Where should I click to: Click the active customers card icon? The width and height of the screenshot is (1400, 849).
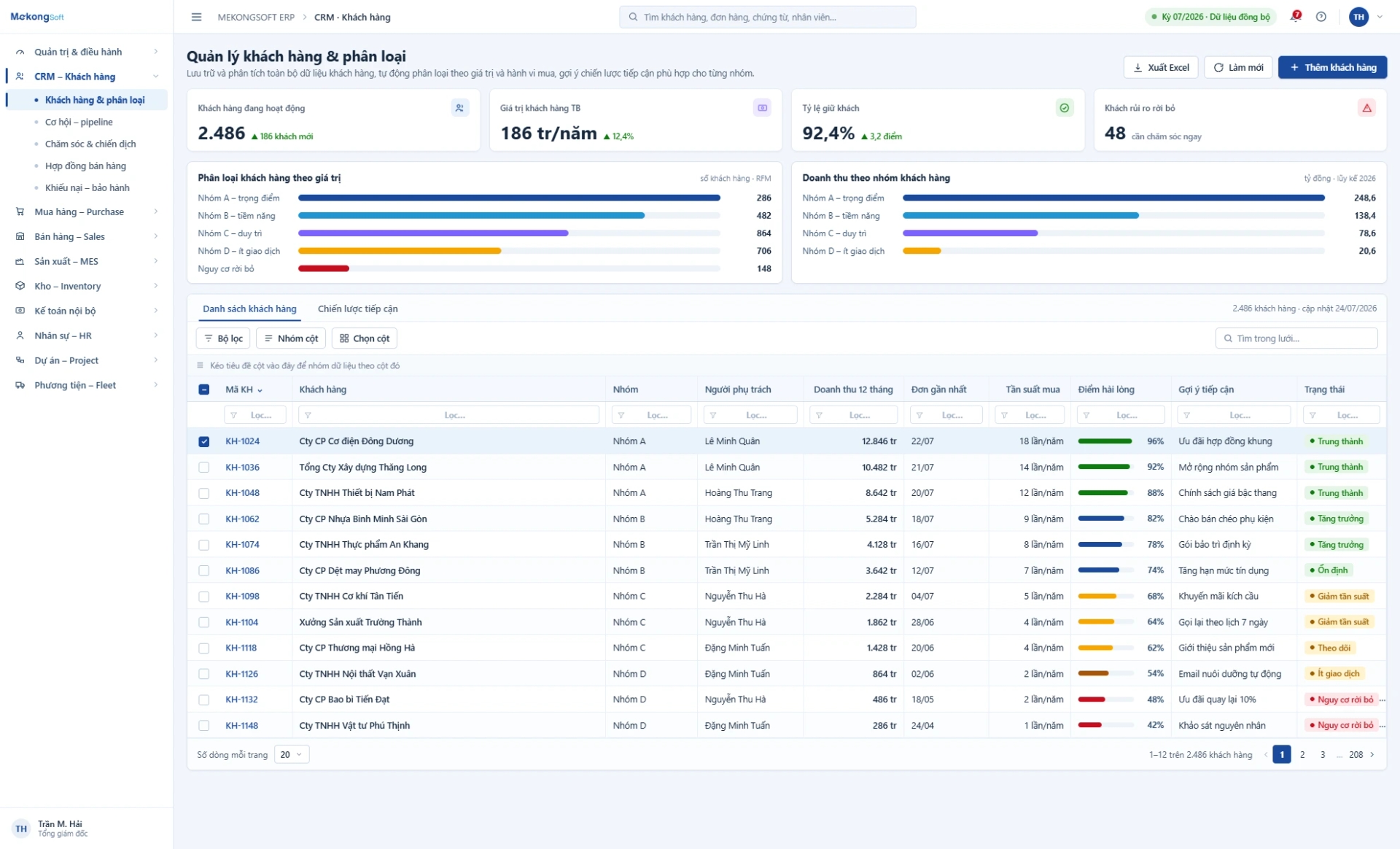[459, 108]
